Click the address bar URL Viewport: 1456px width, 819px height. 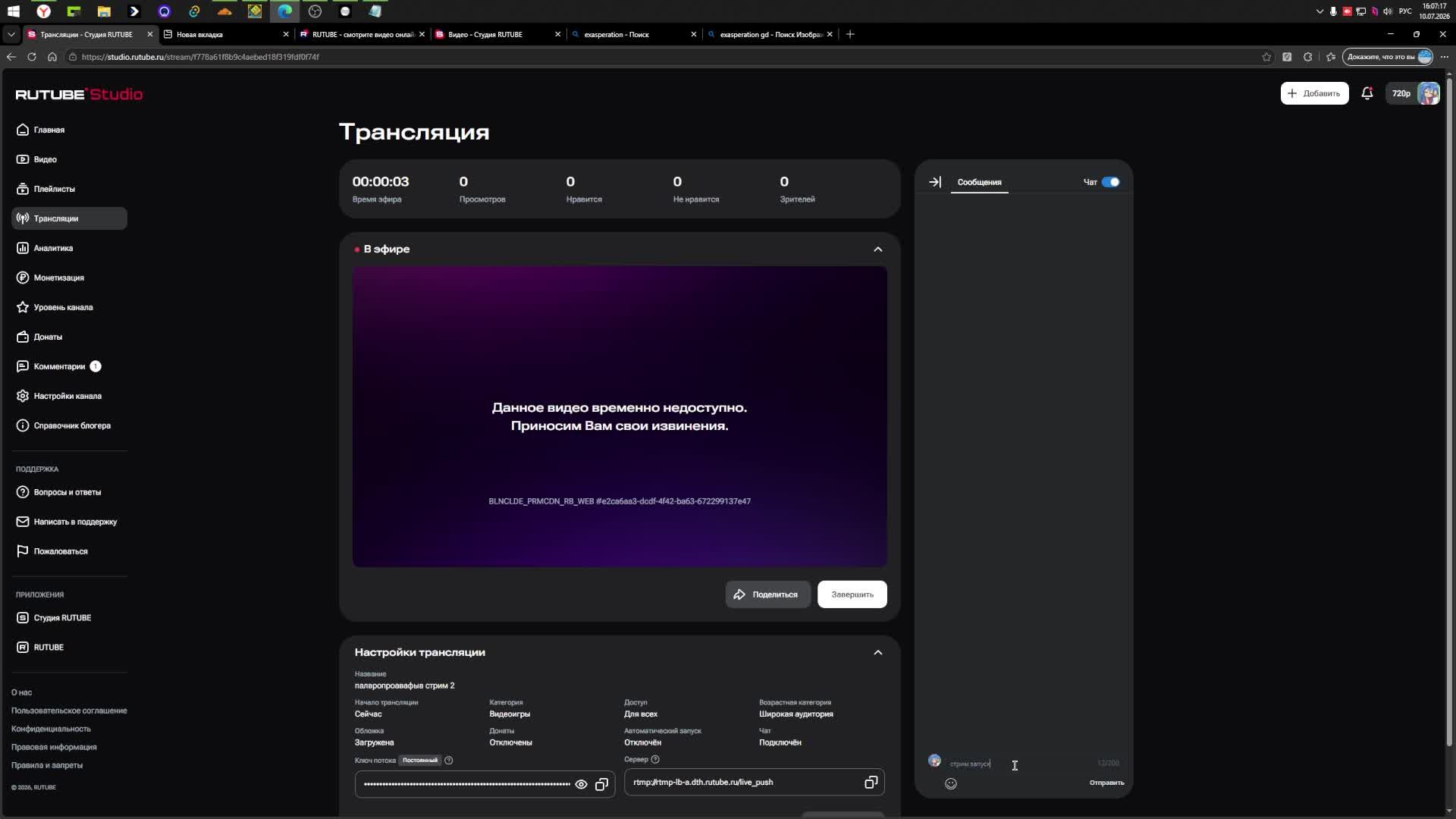(200, 57)
